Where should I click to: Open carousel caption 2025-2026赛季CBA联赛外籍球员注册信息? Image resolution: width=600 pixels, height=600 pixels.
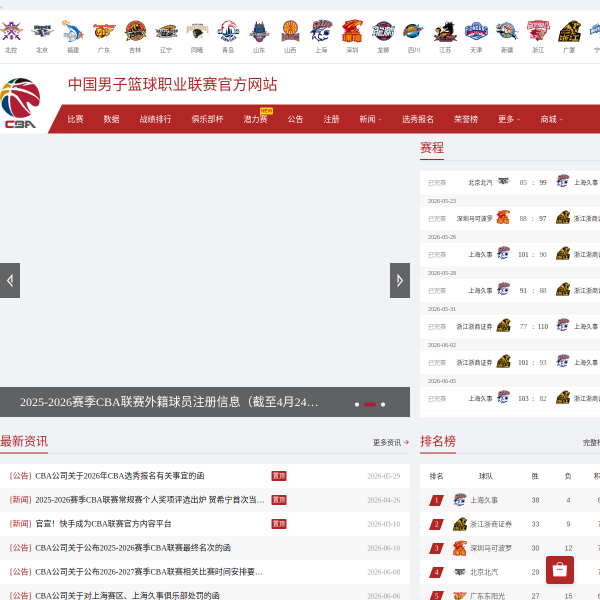[x=169, y=402]
